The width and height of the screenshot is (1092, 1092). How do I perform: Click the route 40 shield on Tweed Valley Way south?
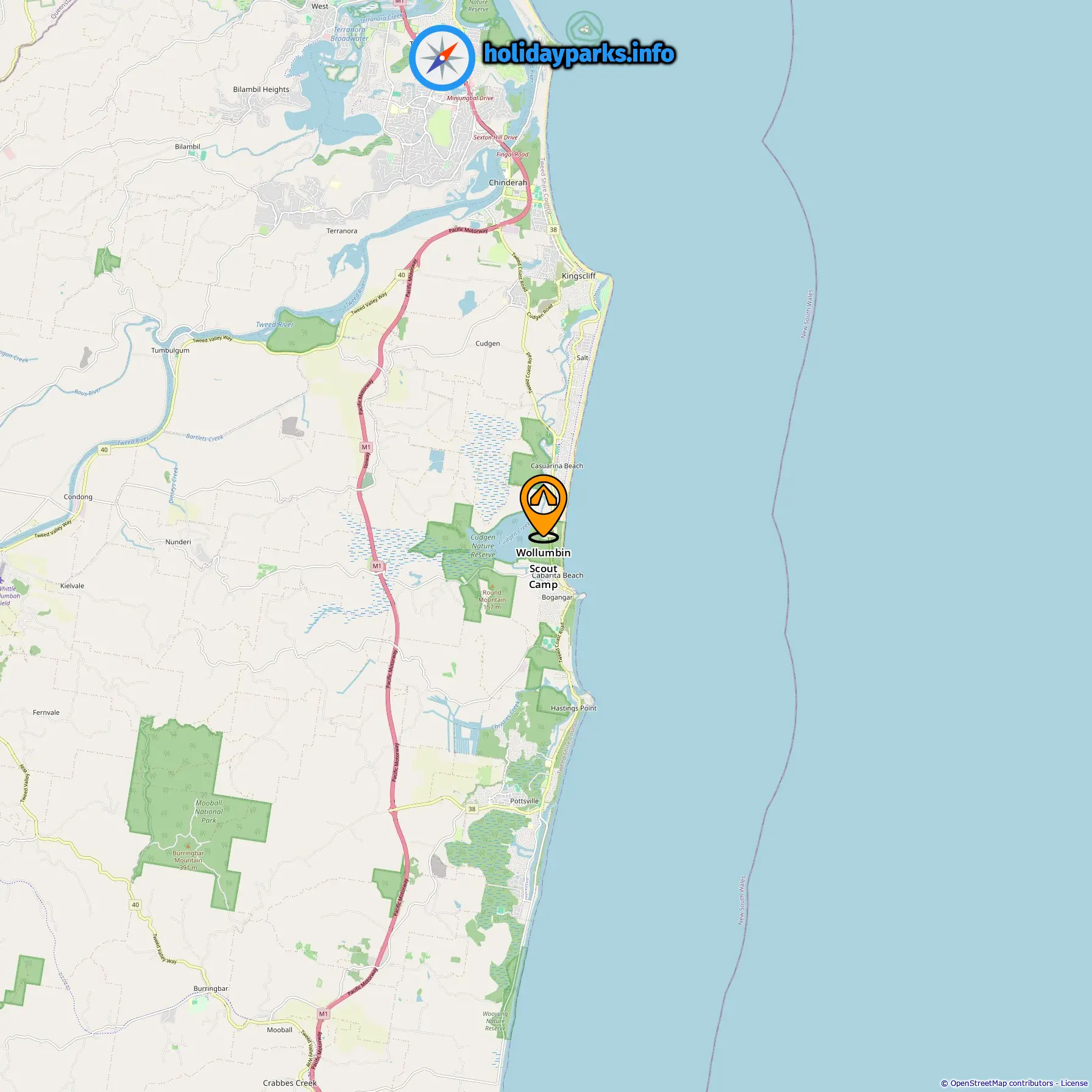click(x=135, y=905)
